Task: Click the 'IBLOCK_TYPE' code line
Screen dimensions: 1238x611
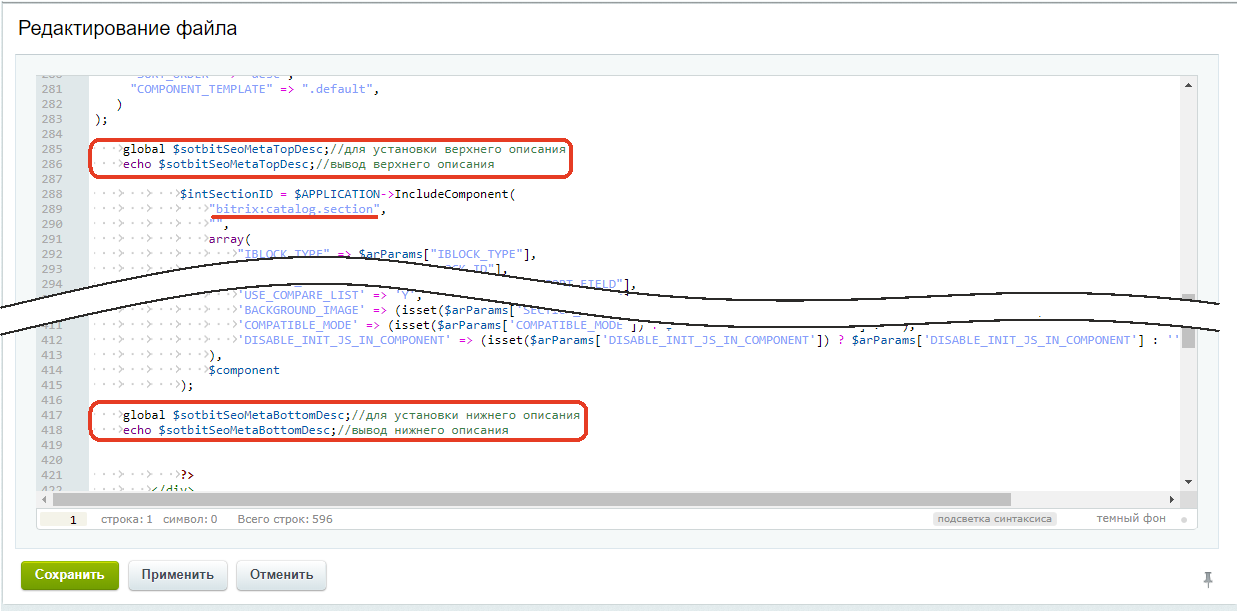Action: [387, 254]
